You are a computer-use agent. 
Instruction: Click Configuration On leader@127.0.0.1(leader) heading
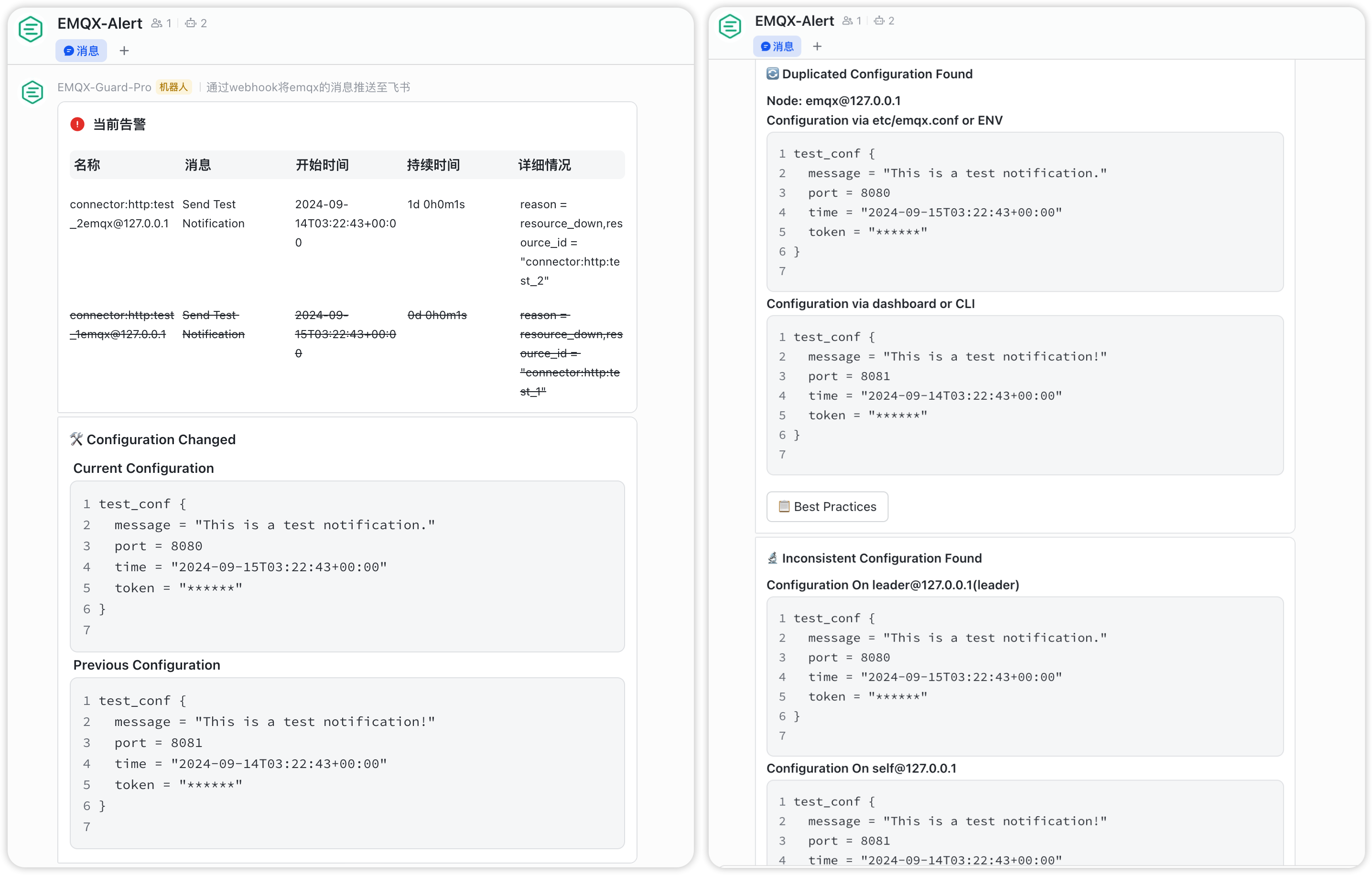point(893,585)
